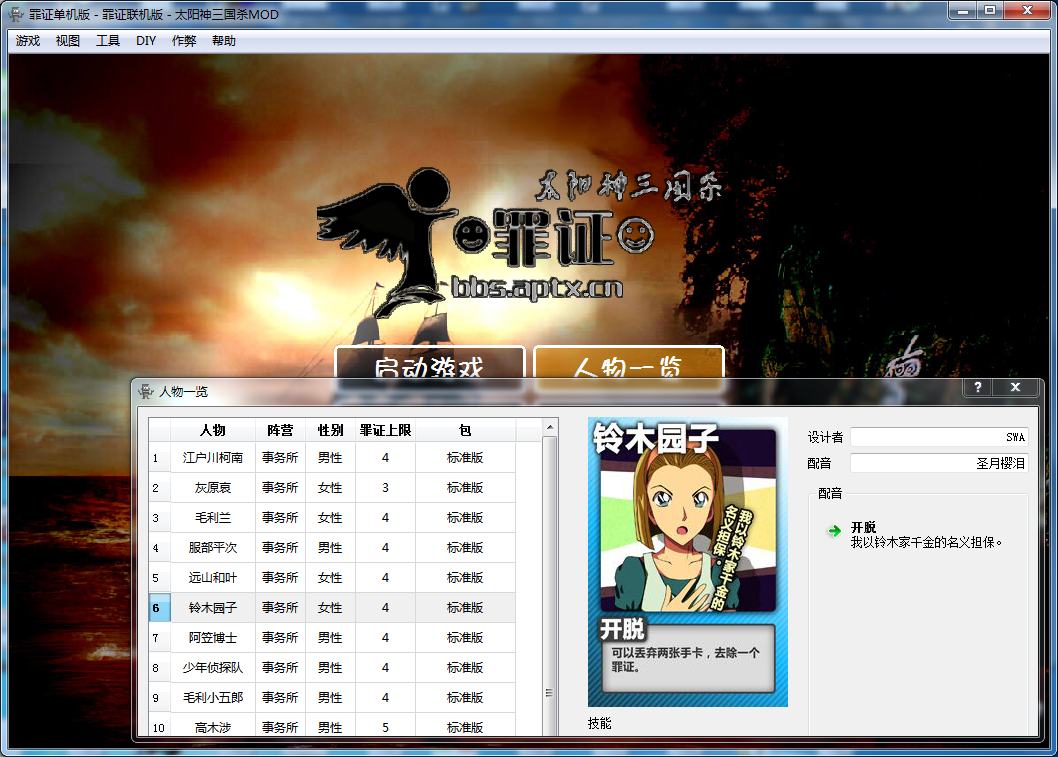Viewport: 1058px width, 757px height.
Task: Click the 性别 column header
Action: (330, 430)
